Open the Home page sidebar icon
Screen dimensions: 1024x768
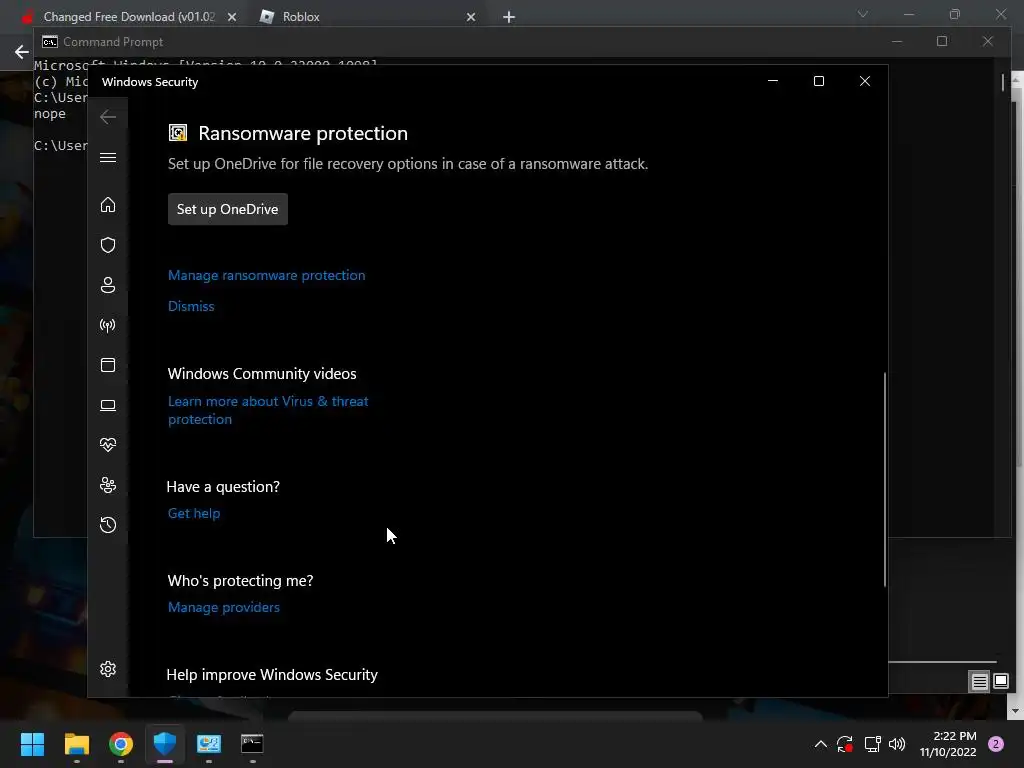coord(108,205)
